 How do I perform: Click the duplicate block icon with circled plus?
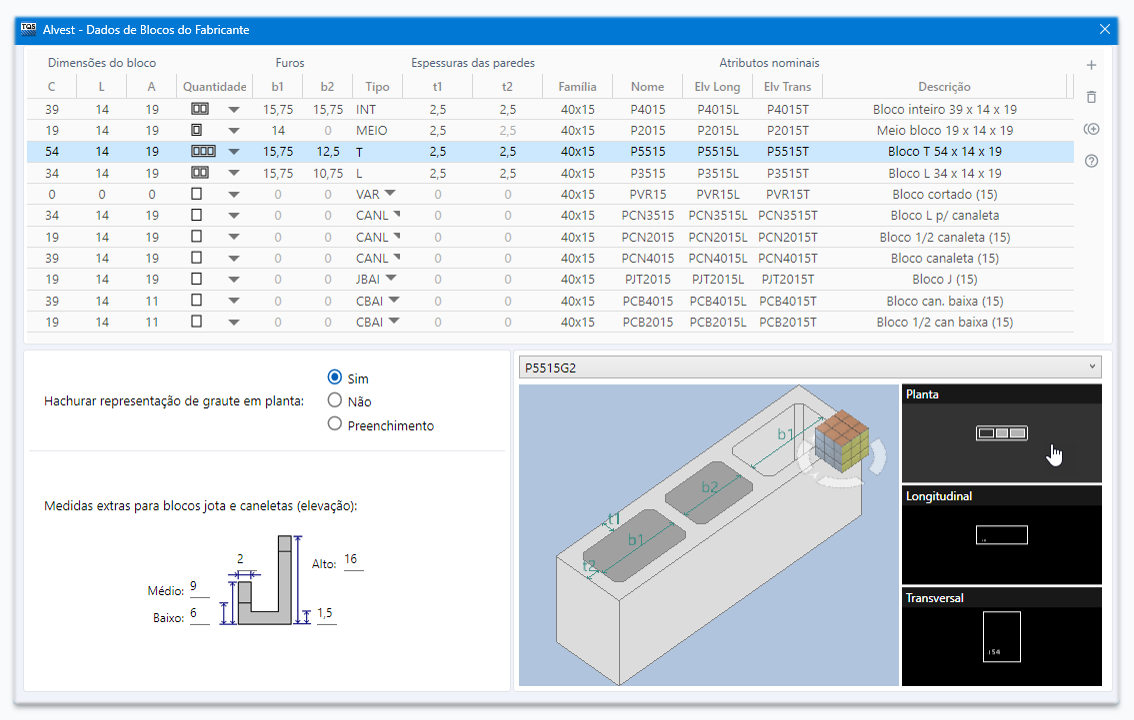(1091, 129)
